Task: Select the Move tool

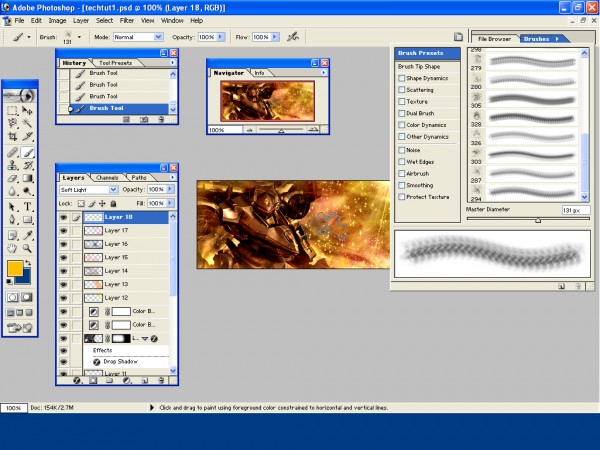Action: (x=27, y=111)
